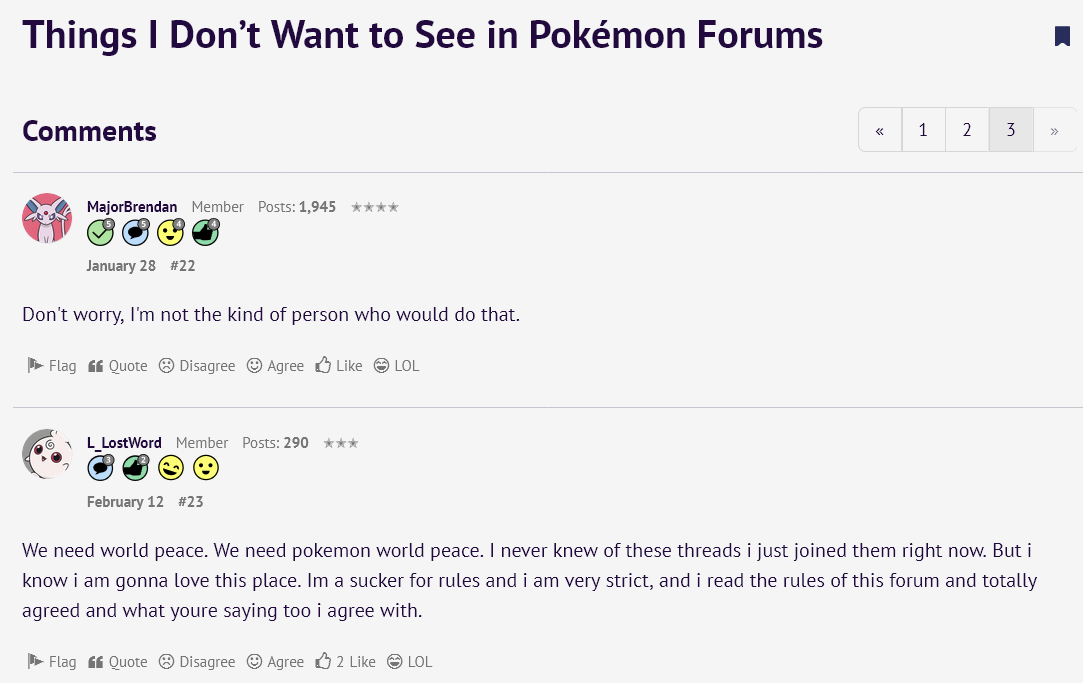React LOL to L_LostWord's comment

coord(410,662)
